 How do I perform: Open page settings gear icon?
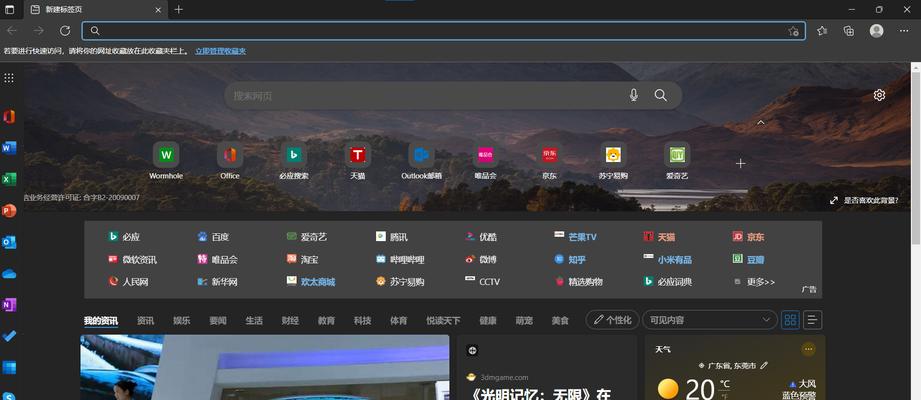(x=879, y=95)
